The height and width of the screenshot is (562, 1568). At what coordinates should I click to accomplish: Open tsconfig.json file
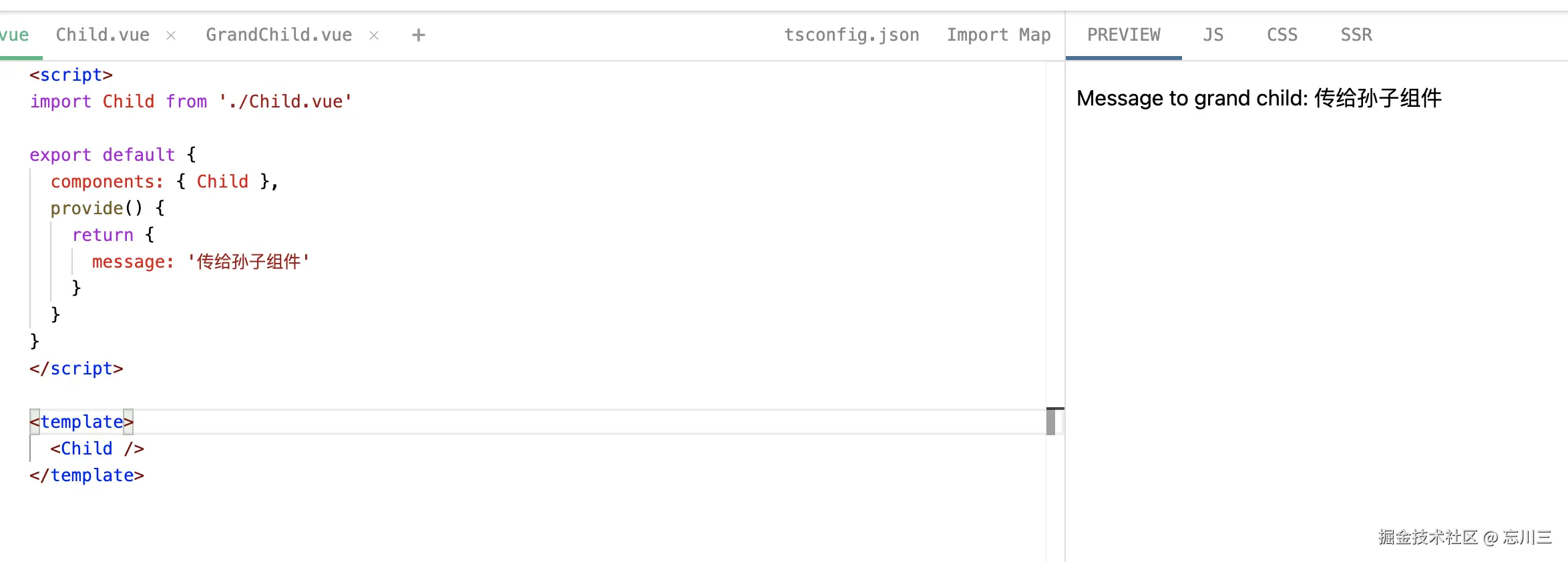[x=851, y=35]
